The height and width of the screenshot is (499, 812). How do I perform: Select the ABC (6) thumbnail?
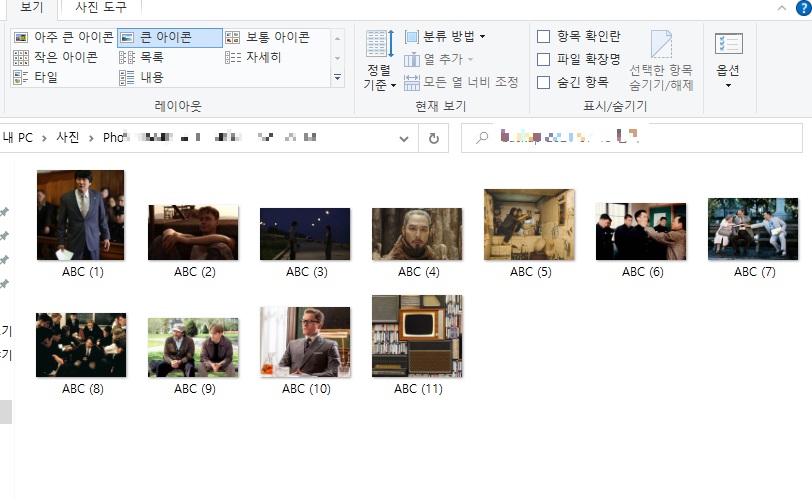point(641,231)
